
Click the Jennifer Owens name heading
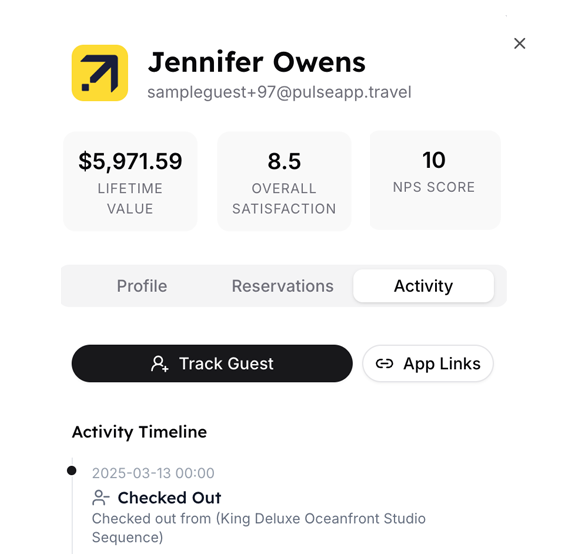(x=257, y=62)
